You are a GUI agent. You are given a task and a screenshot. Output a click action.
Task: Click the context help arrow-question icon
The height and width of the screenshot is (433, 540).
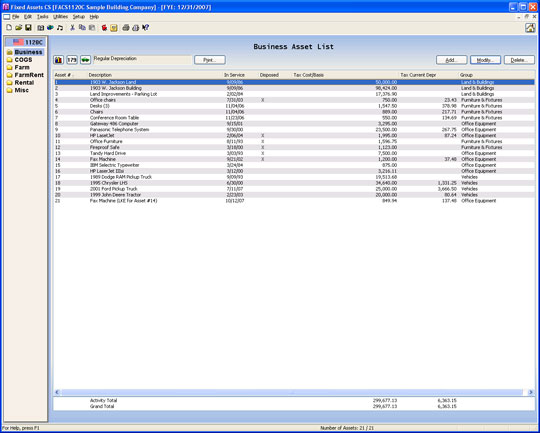pos(145,28)
